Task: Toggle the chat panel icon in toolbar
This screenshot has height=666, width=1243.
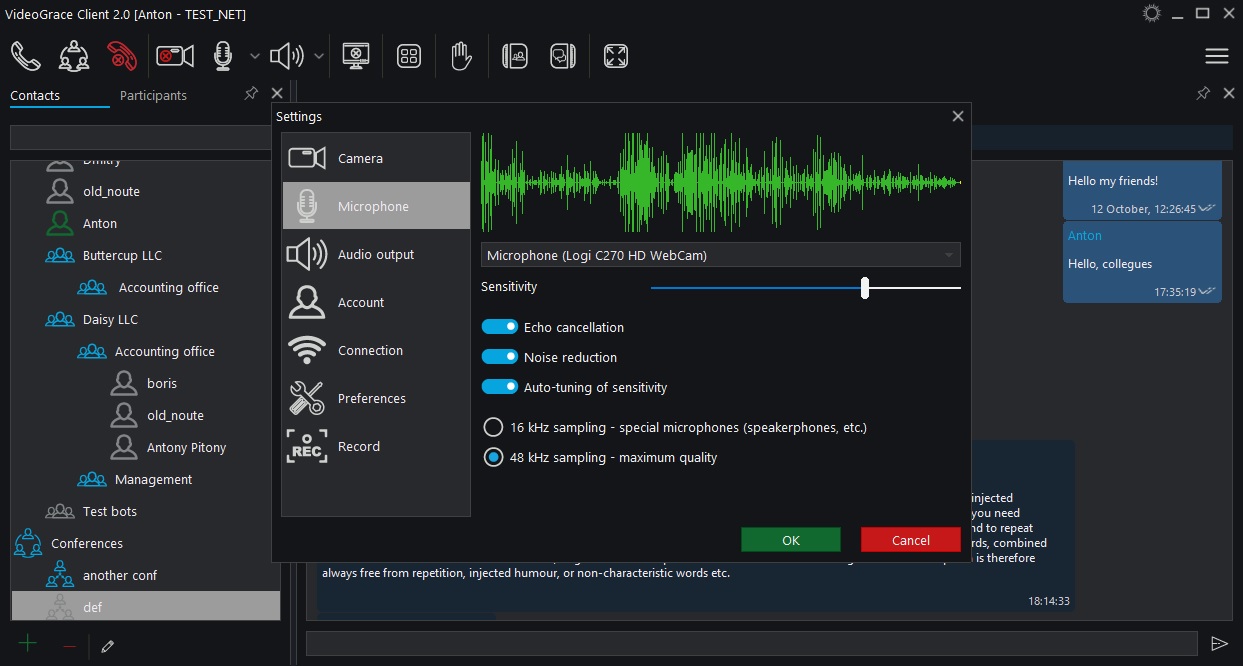Action: point(563,56)
